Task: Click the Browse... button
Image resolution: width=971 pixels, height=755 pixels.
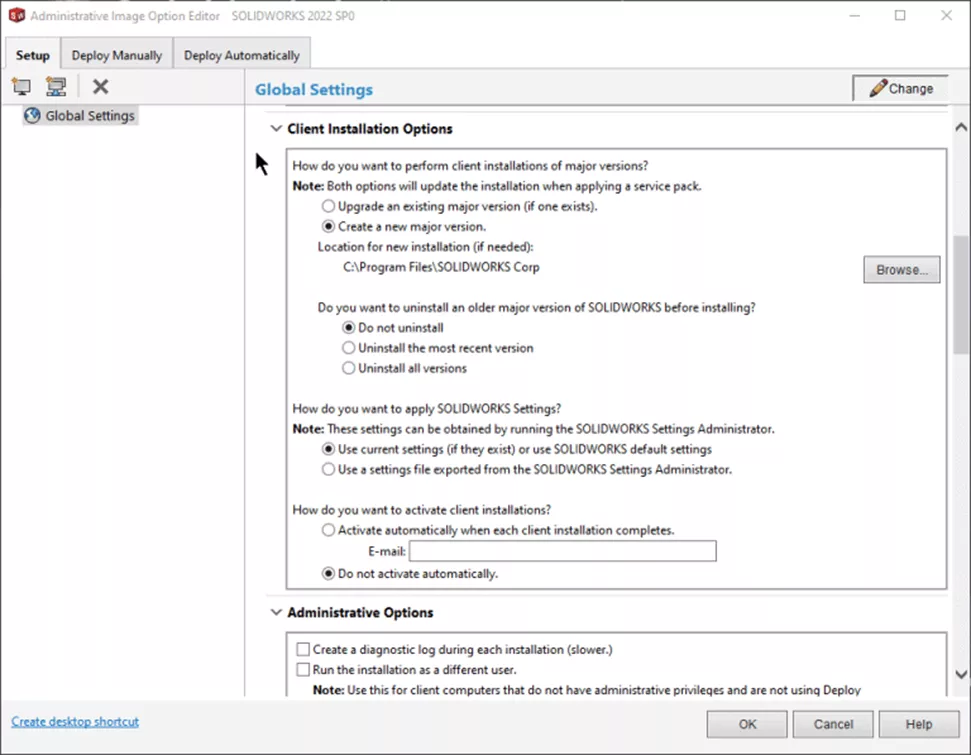Action: 902,270
